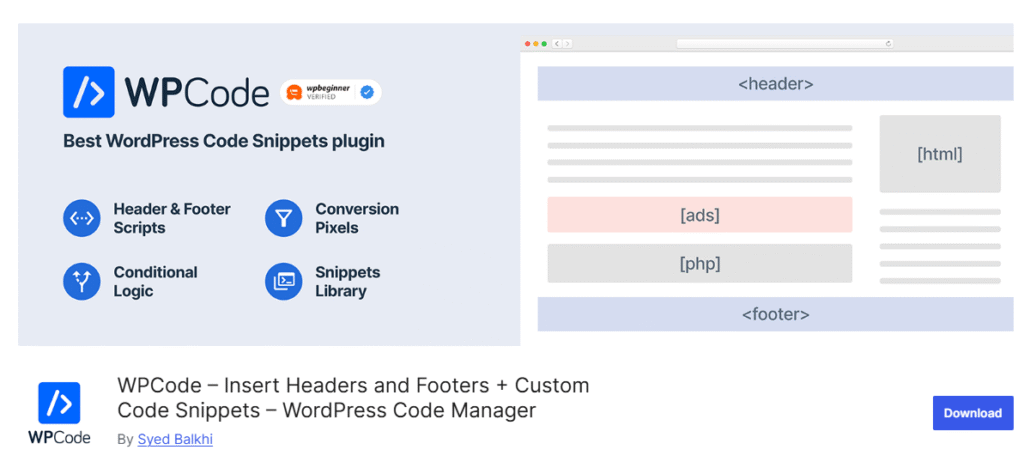
Task: Click the <header> block in the mockup
Action: pos(776,84)
